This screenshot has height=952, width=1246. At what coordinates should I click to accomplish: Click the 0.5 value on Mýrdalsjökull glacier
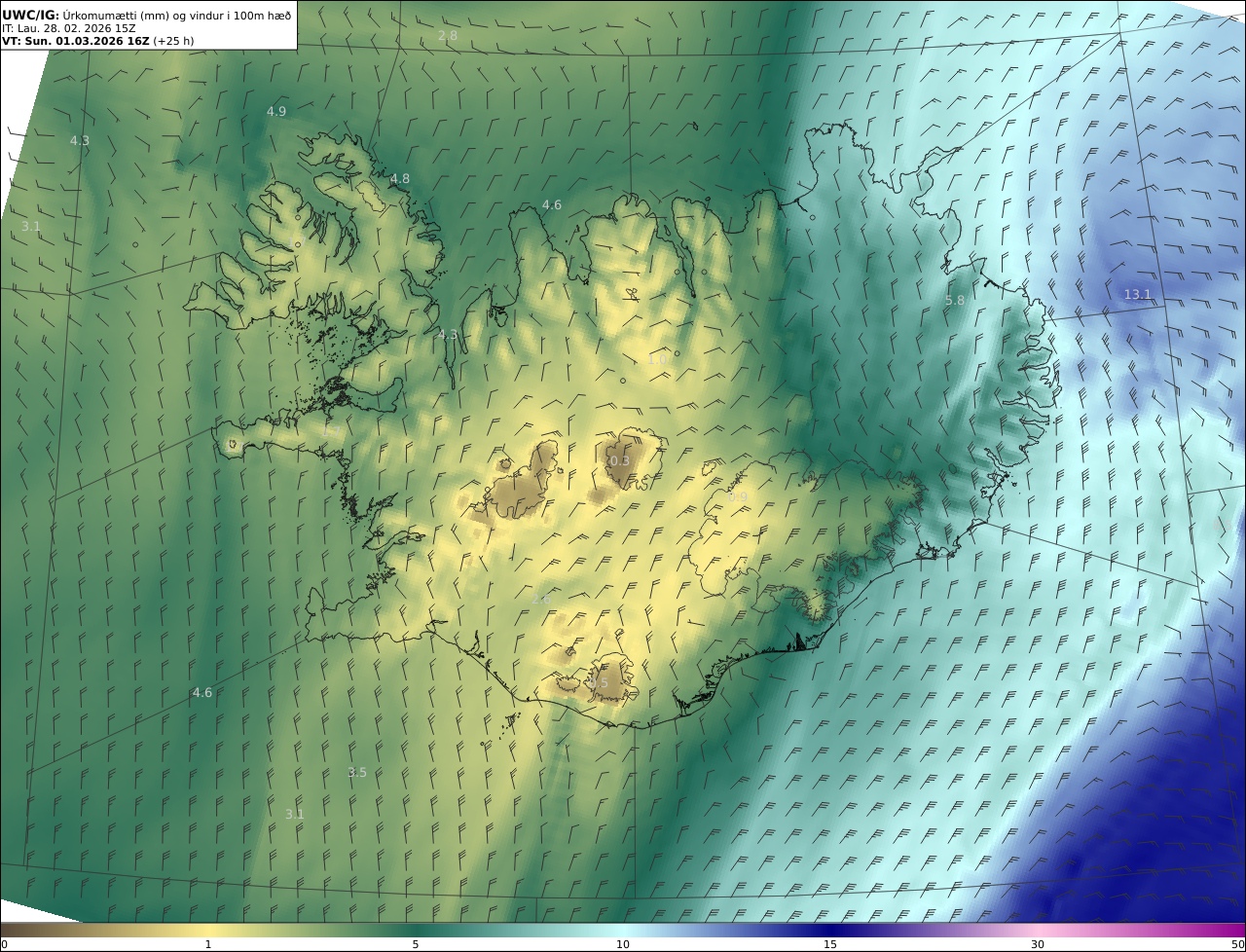(598, 683)
